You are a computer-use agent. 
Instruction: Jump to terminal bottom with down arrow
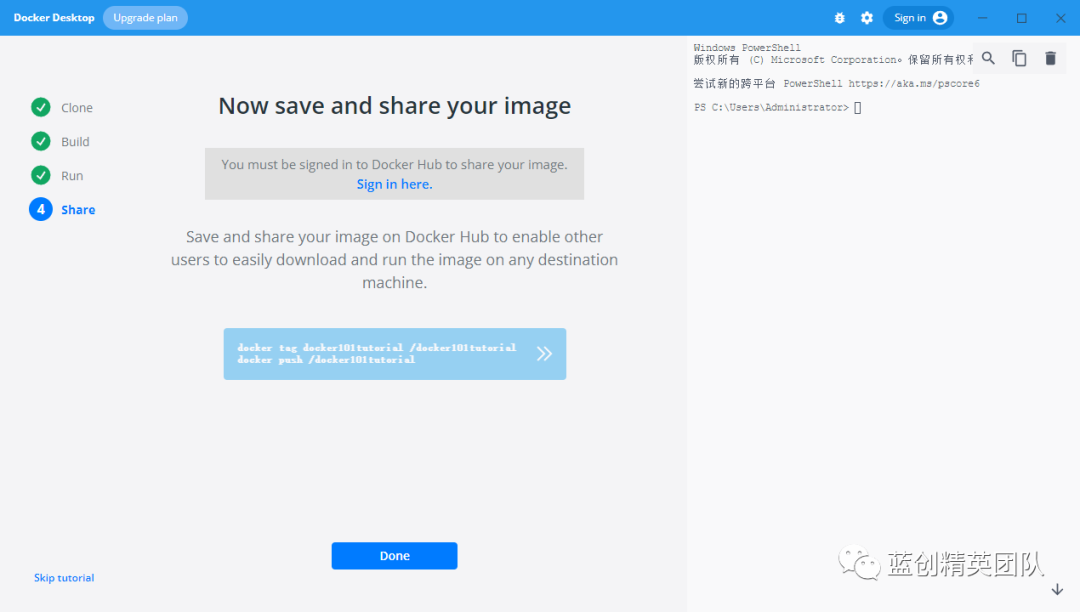tap(1057, 590)
